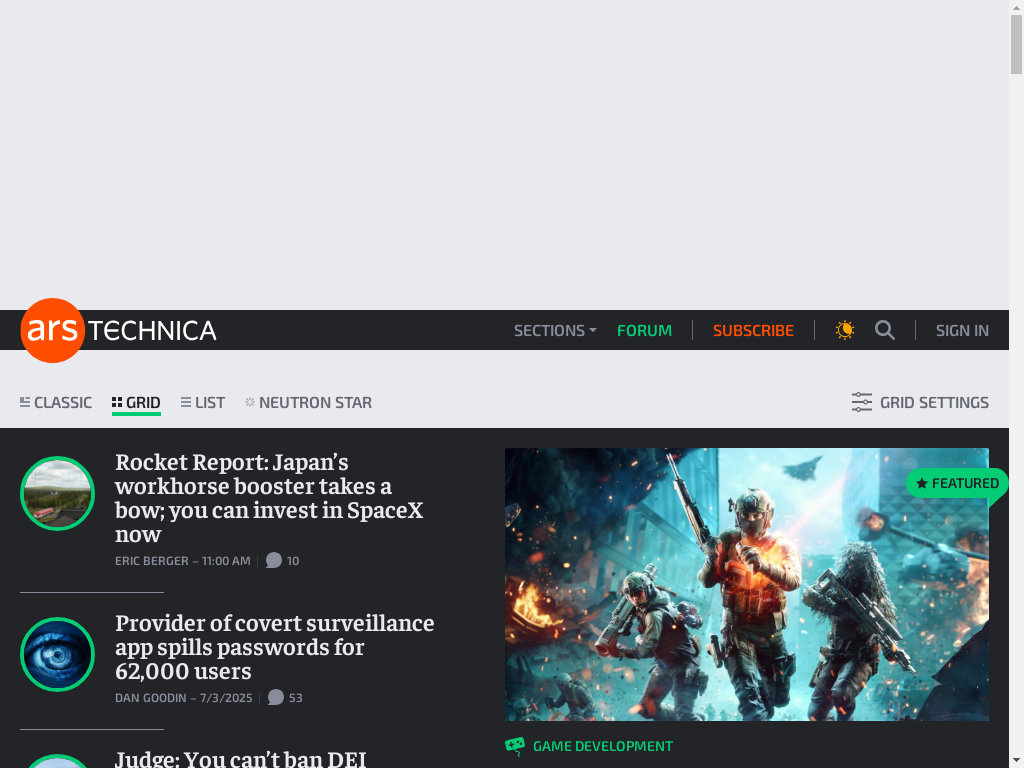Switch to Neutron Star view
The width and height of the screenshot is (1024, 768).
[x=308, y=402]
